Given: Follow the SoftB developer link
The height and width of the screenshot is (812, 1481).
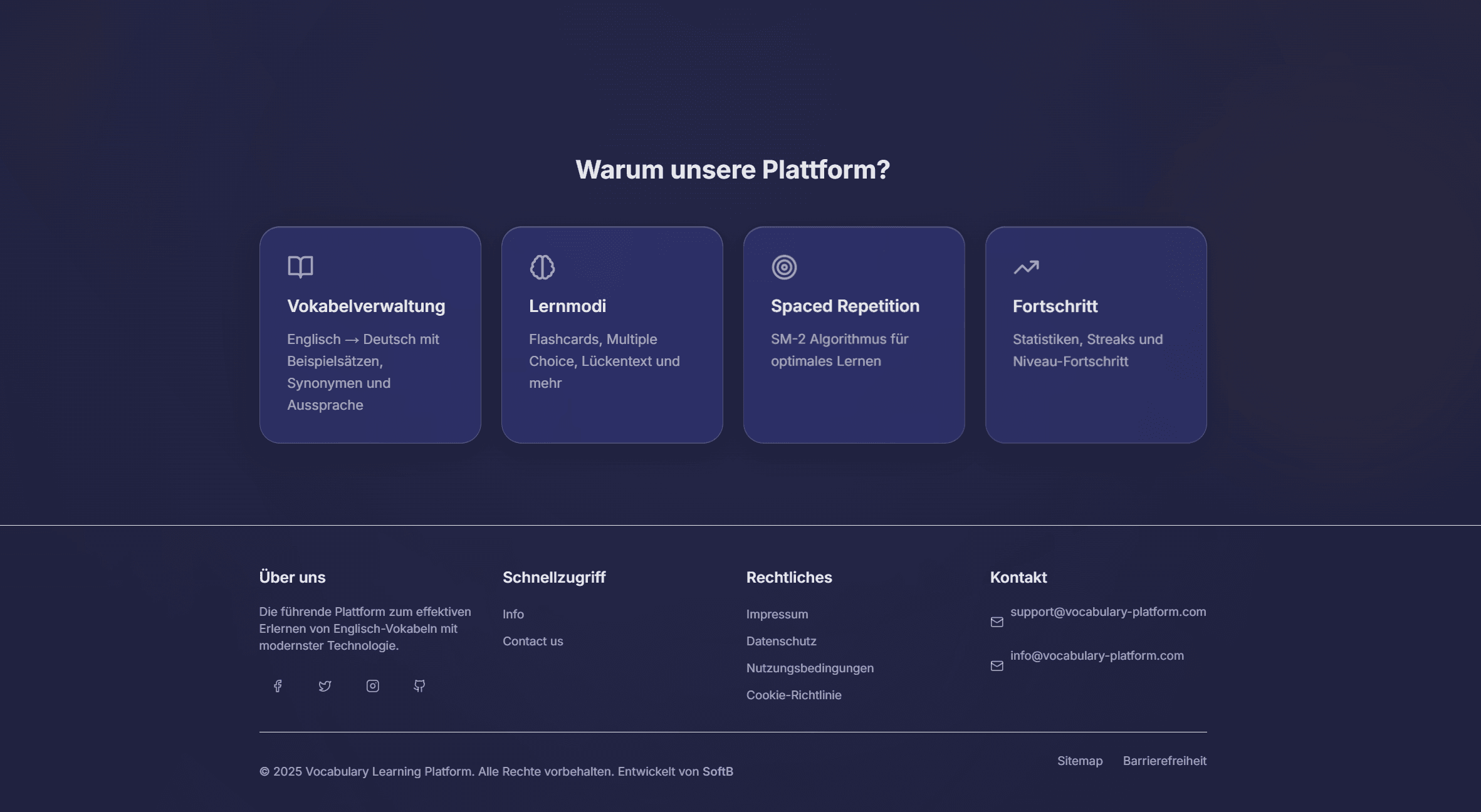Looking at the screenshot, I should pos(717,772).
